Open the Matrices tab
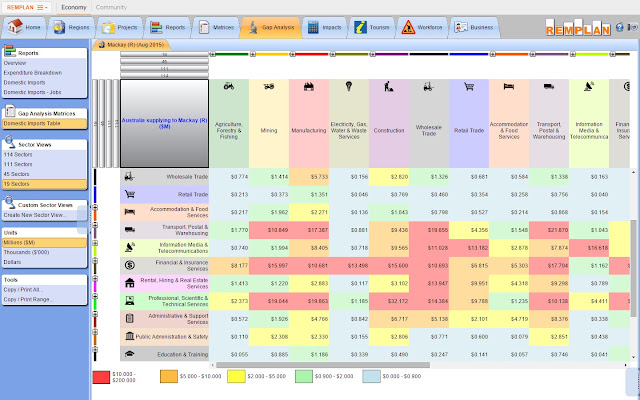640x400 pixels. [x=216, y=27]
